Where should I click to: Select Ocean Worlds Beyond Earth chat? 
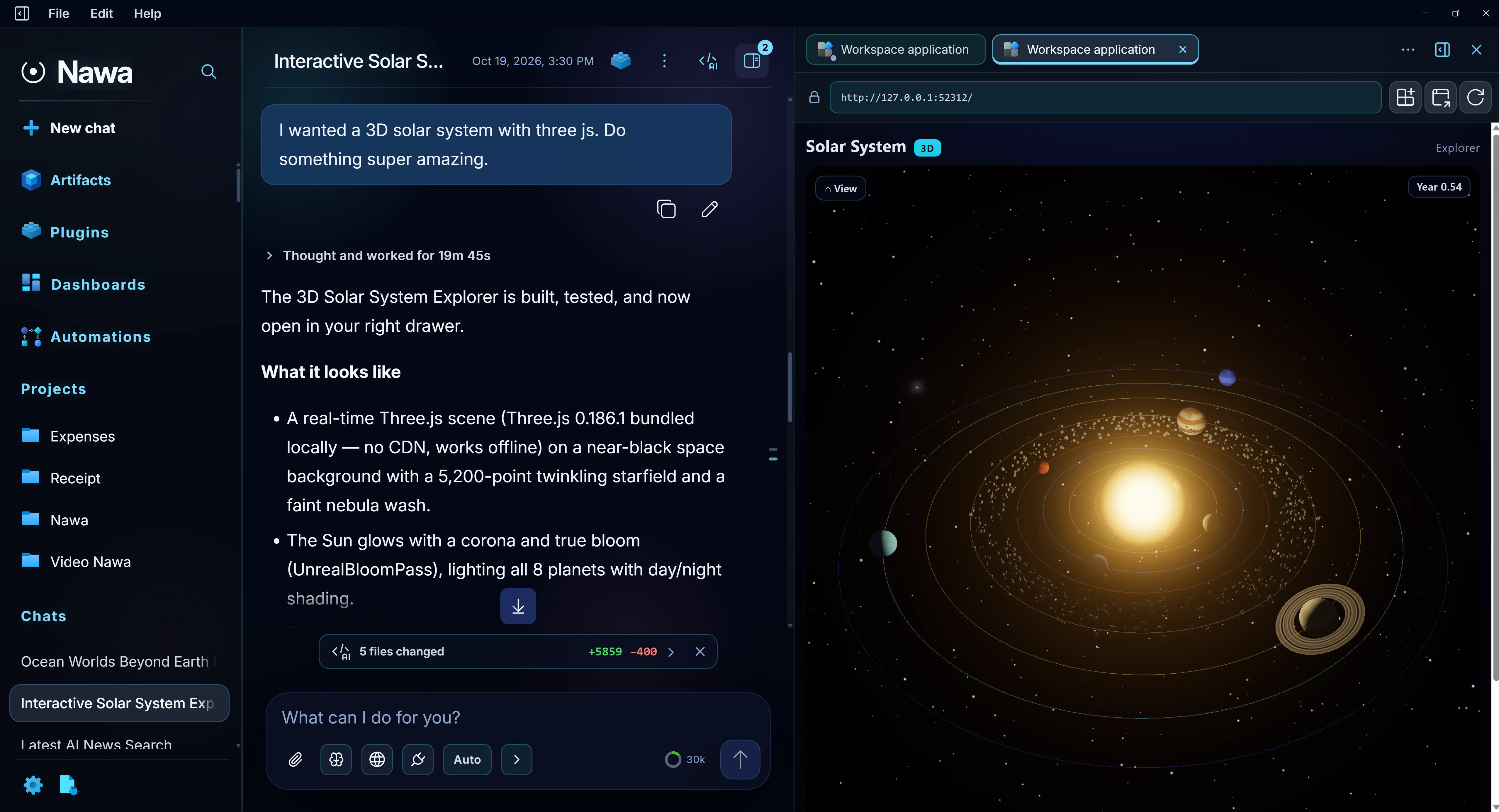point(119,661)
